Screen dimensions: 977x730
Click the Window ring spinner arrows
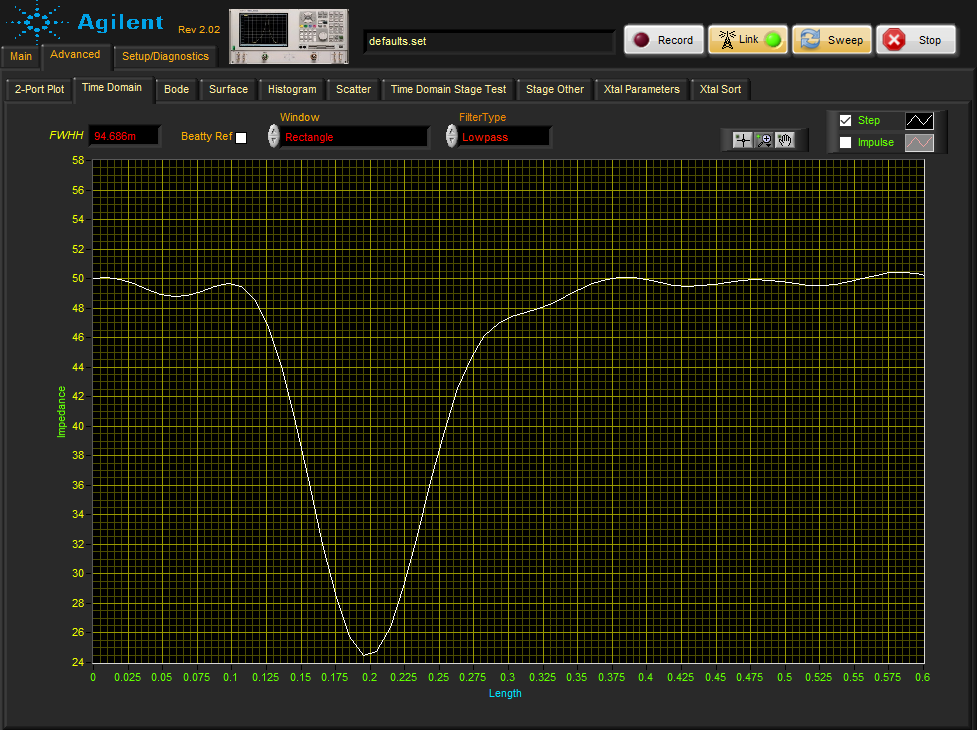(274, 137)
